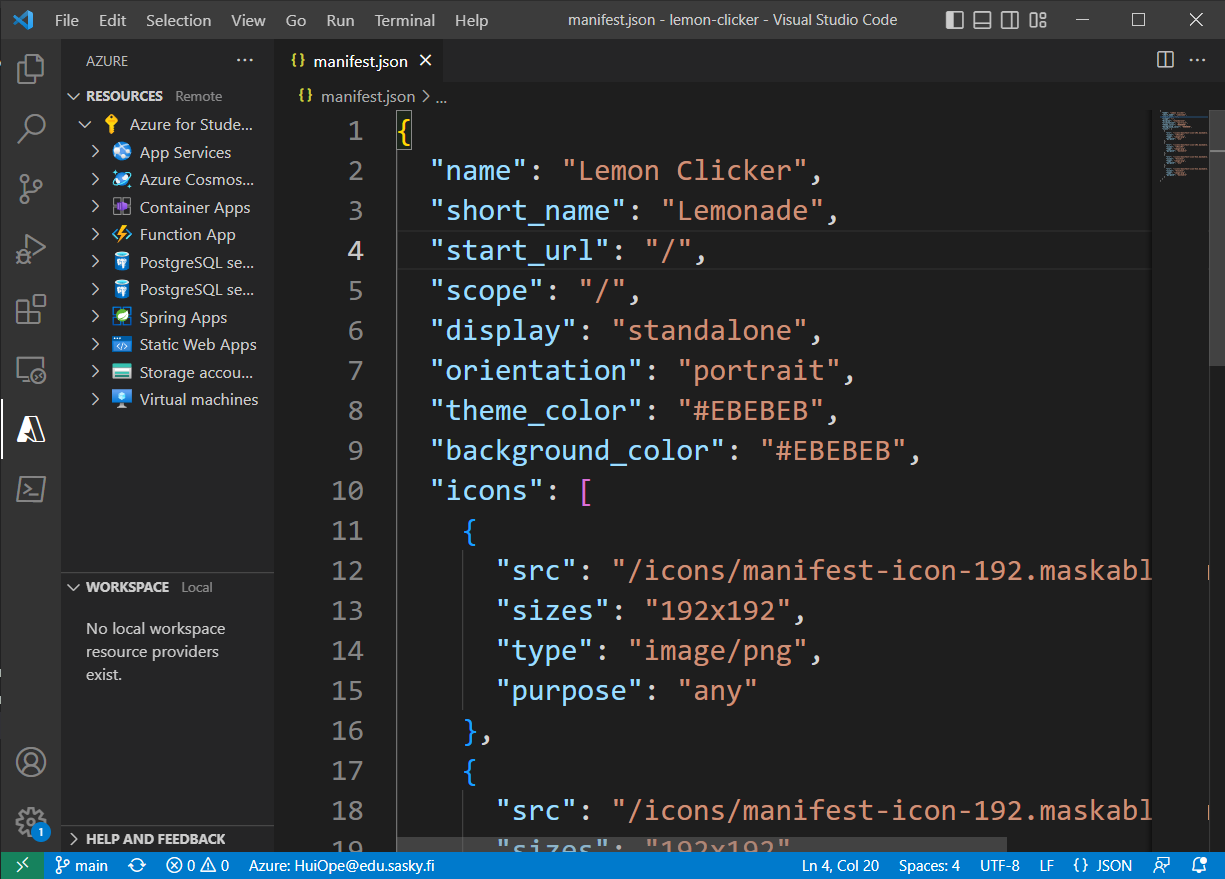Expand the Virtual machines node
The height and width of the screenshot is (879, 1225).
coord(95,399)
